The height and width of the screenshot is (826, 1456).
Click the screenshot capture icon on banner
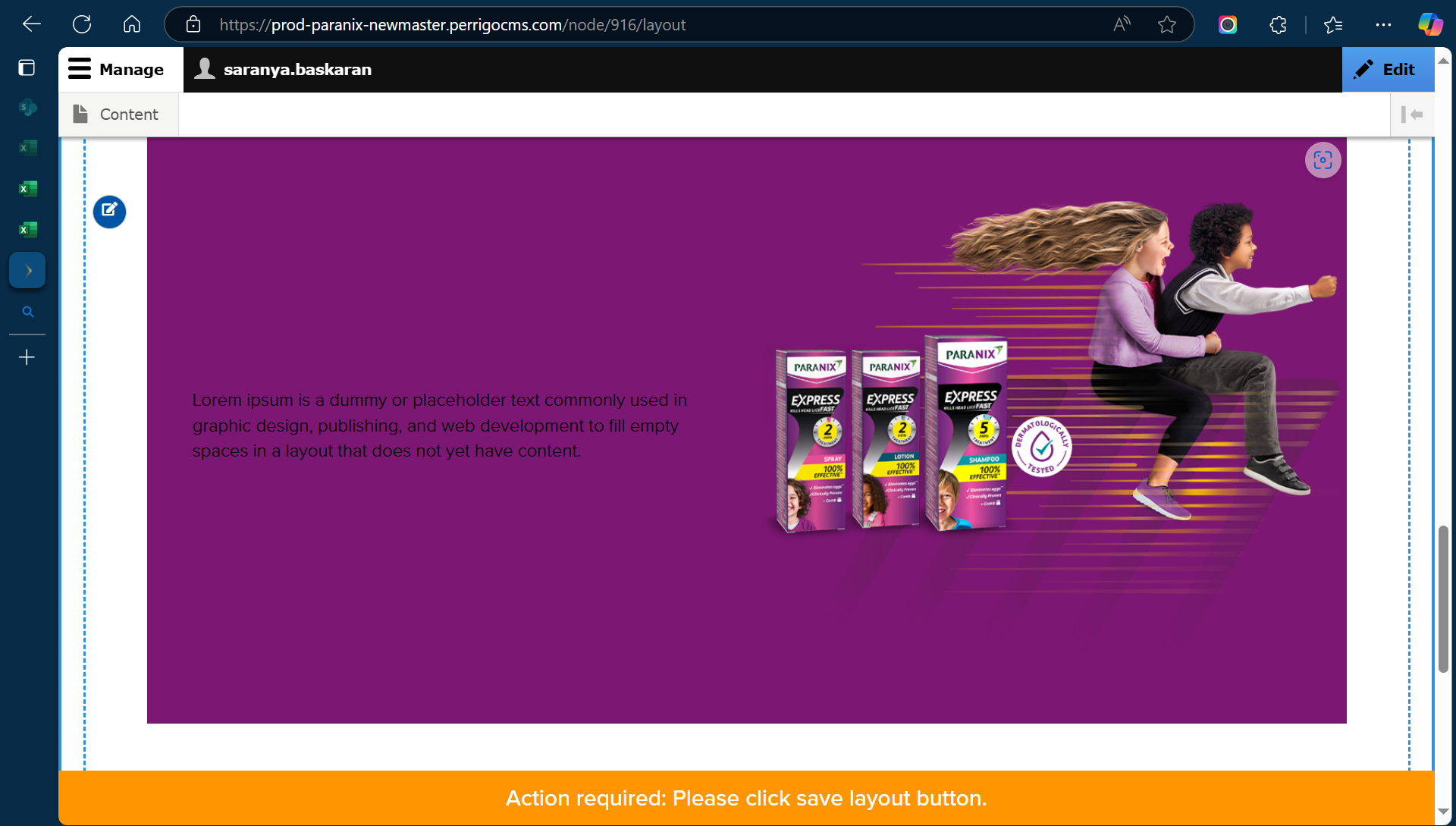pos(1323,160)
